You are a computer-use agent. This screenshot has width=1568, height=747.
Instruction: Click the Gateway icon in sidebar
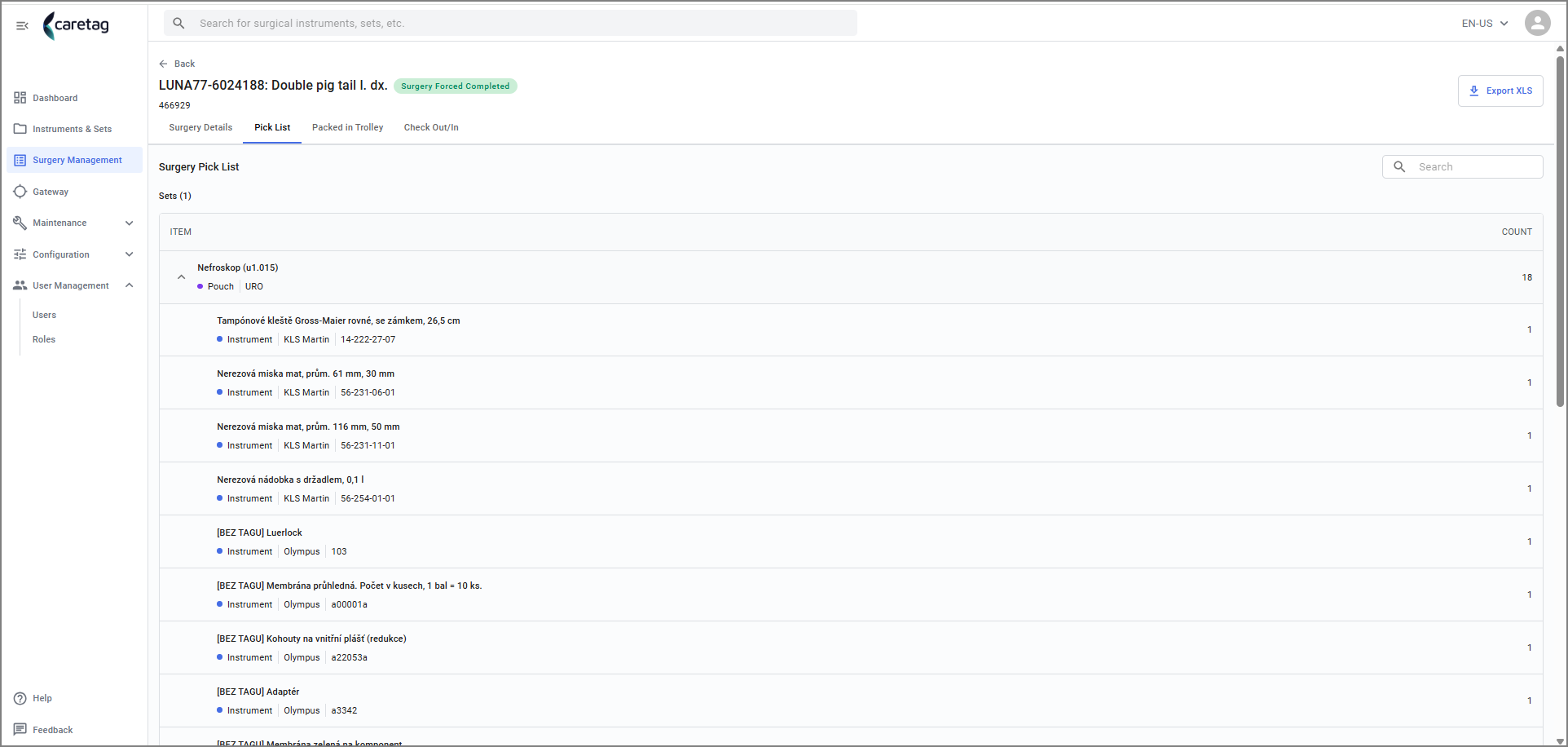pyautogui.click(x=20, y=192)
